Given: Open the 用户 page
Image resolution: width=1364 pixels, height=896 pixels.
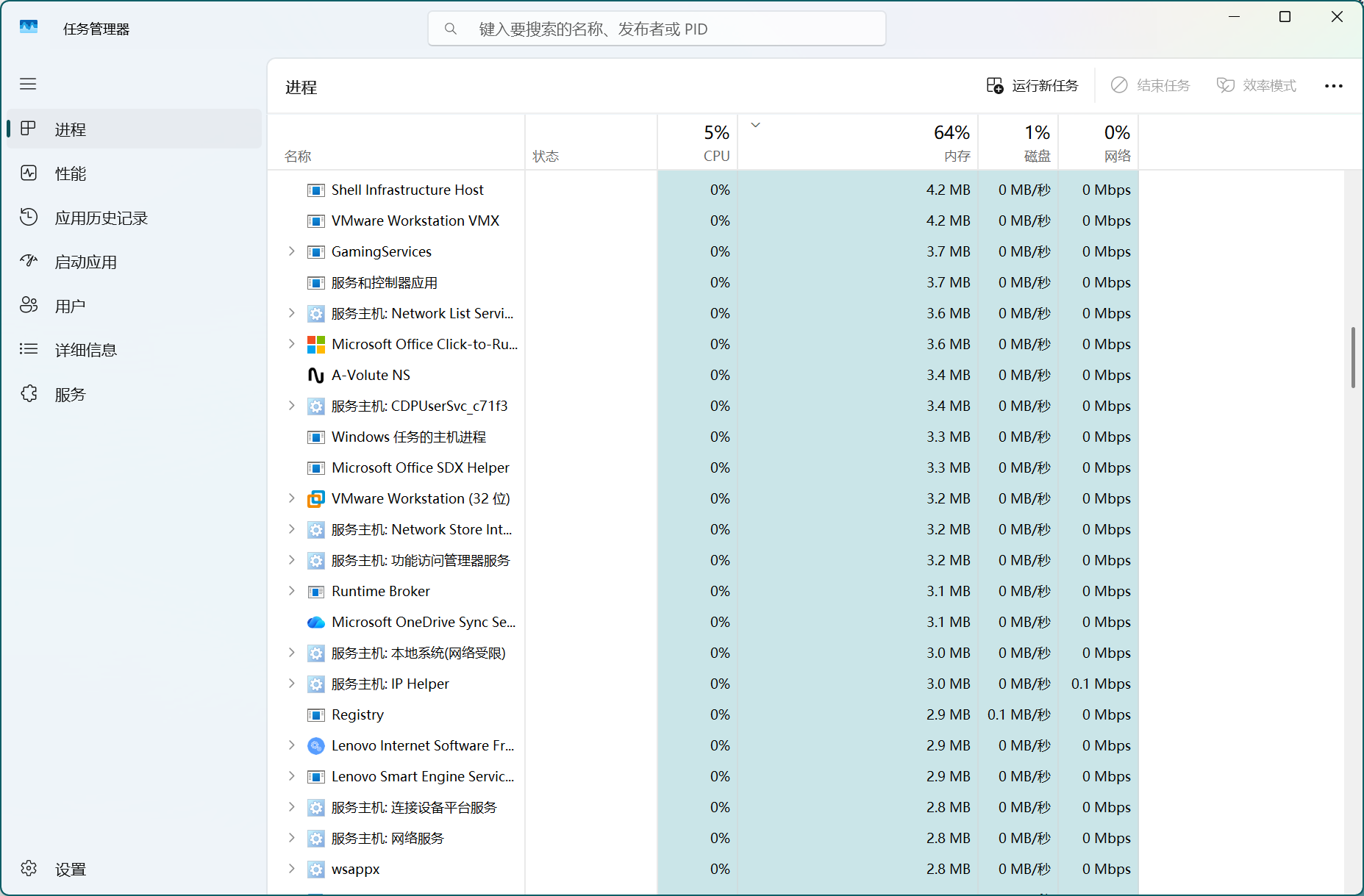Looking at the screenshot, I should coord(134,306).
